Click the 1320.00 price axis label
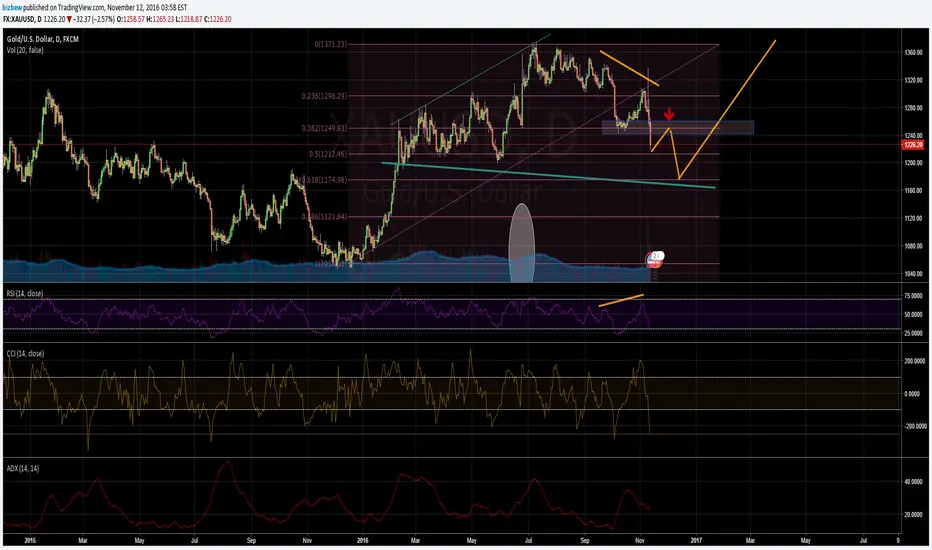The height and width of the screenshot is (550, 932). (x=913, y=80)
